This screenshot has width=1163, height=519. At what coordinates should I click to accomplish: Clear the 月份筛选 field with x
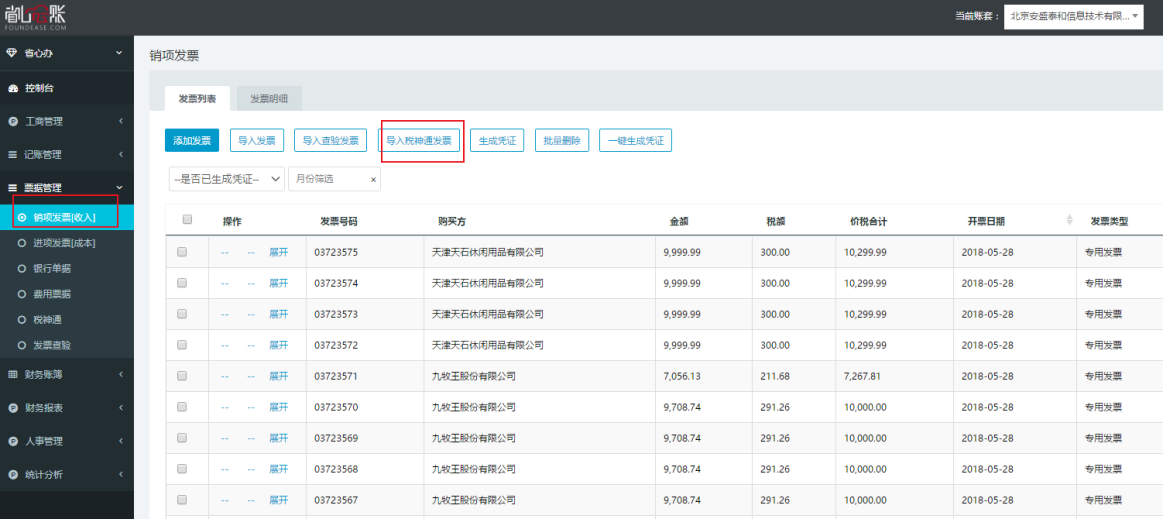[373, 179]
